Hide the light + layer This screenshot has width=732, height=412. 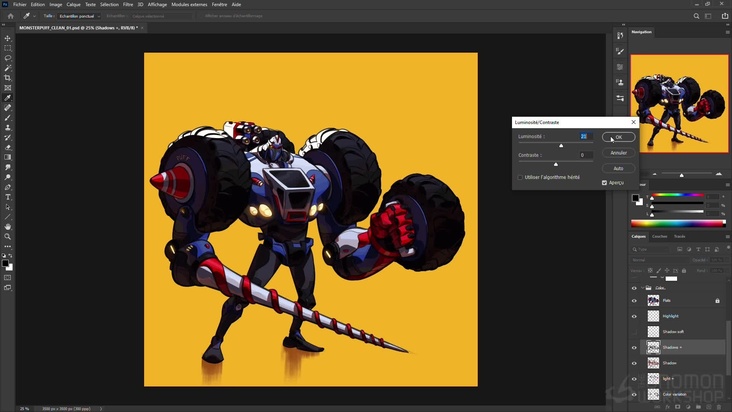[x=634, y=378]
